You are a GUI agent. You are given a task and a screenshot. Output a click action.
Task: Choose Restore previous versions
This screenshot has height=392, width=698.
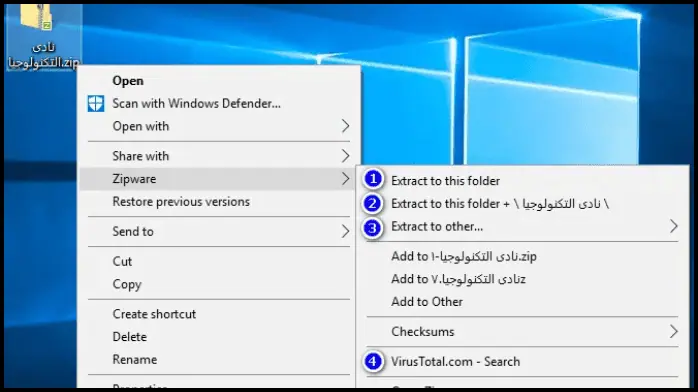pyautogui.click(x=181, y=202)
